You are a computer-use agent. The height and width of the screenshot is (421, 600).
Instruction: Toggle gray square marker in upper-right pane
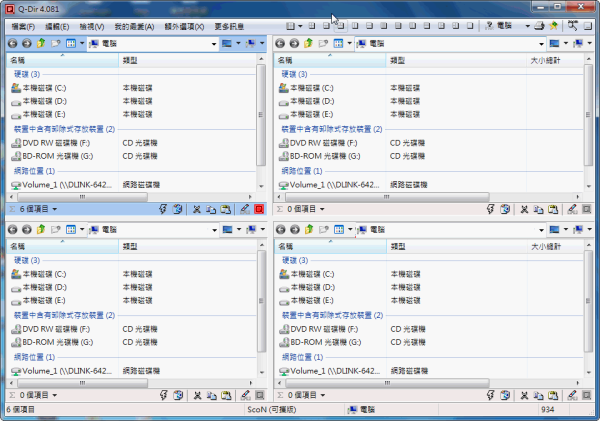click(587, 209)
